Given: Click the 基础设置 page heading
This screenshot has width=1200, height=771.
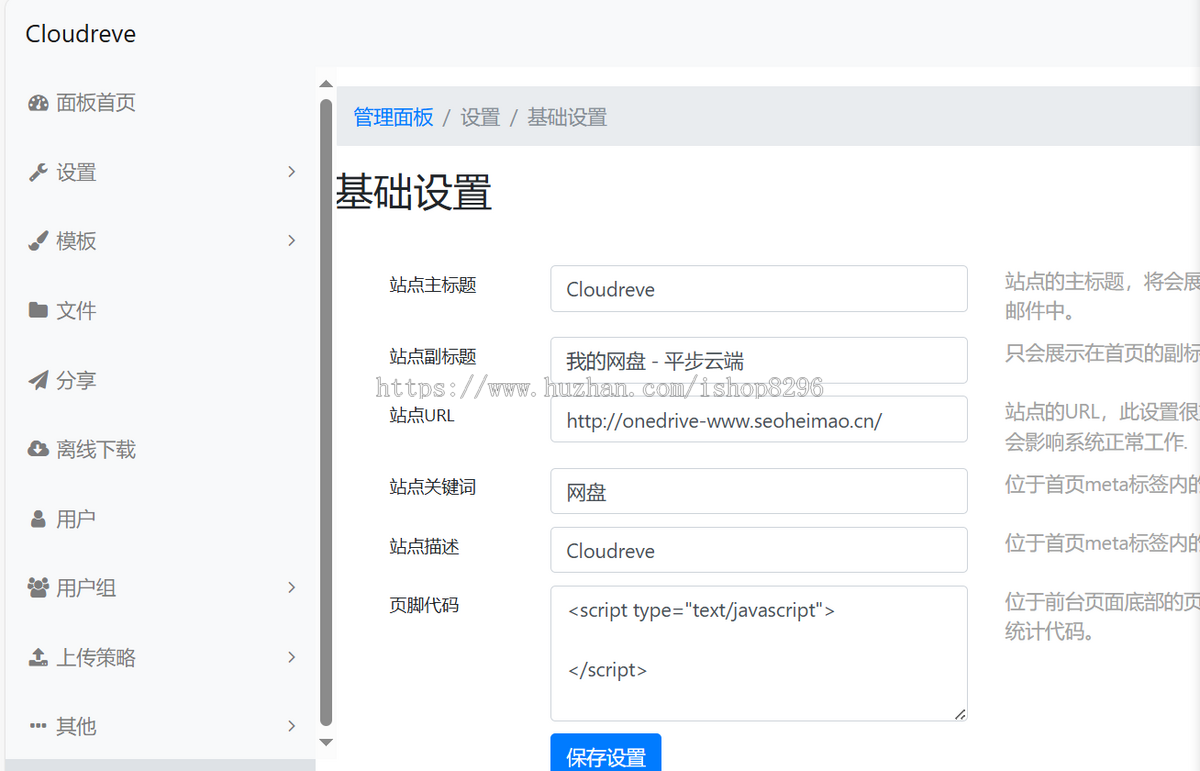Looking at the screenshot, I should [x=413, y=192].
